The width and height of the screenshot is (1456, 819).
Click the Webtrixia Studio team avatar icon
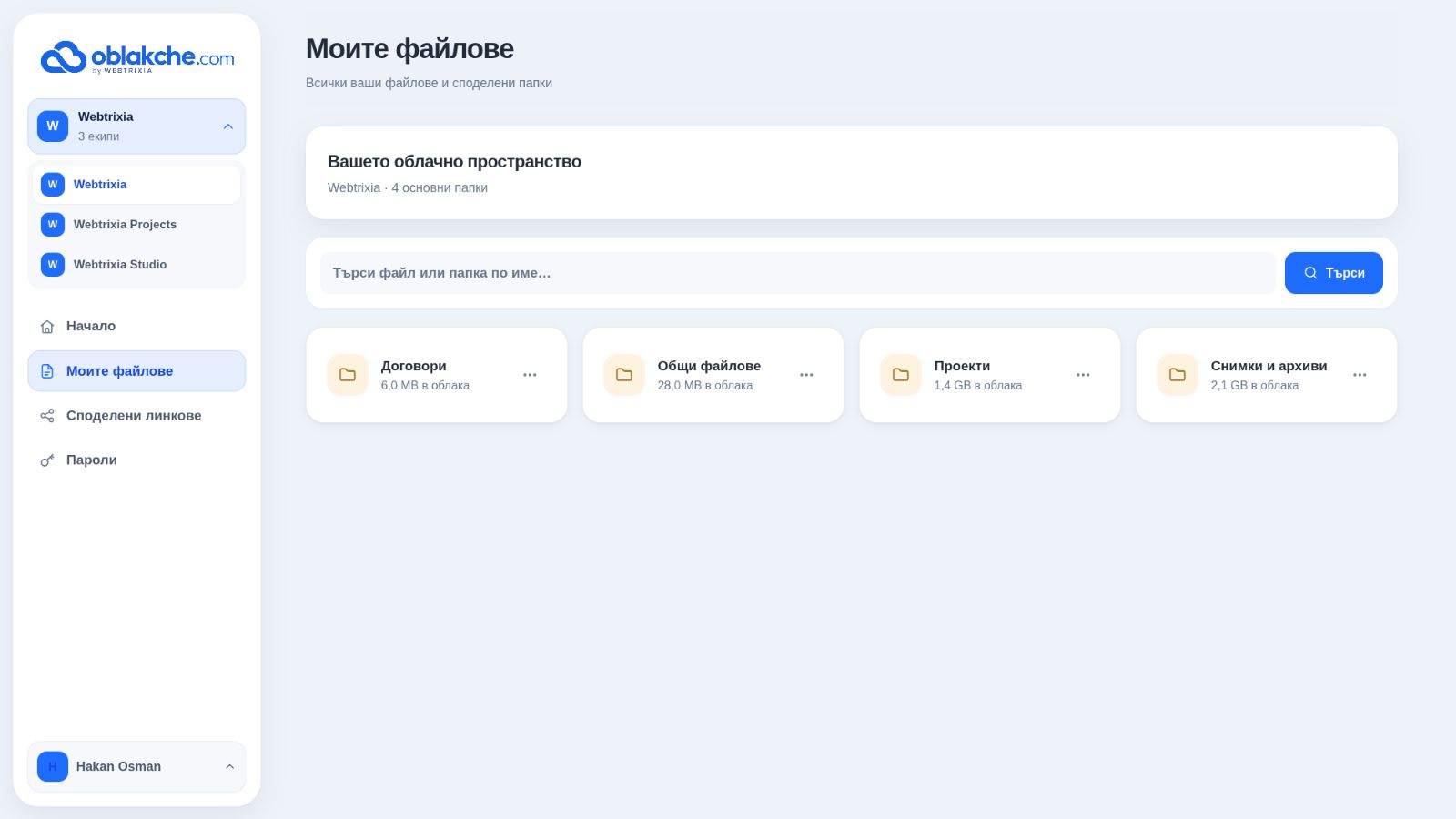[53, 265]
